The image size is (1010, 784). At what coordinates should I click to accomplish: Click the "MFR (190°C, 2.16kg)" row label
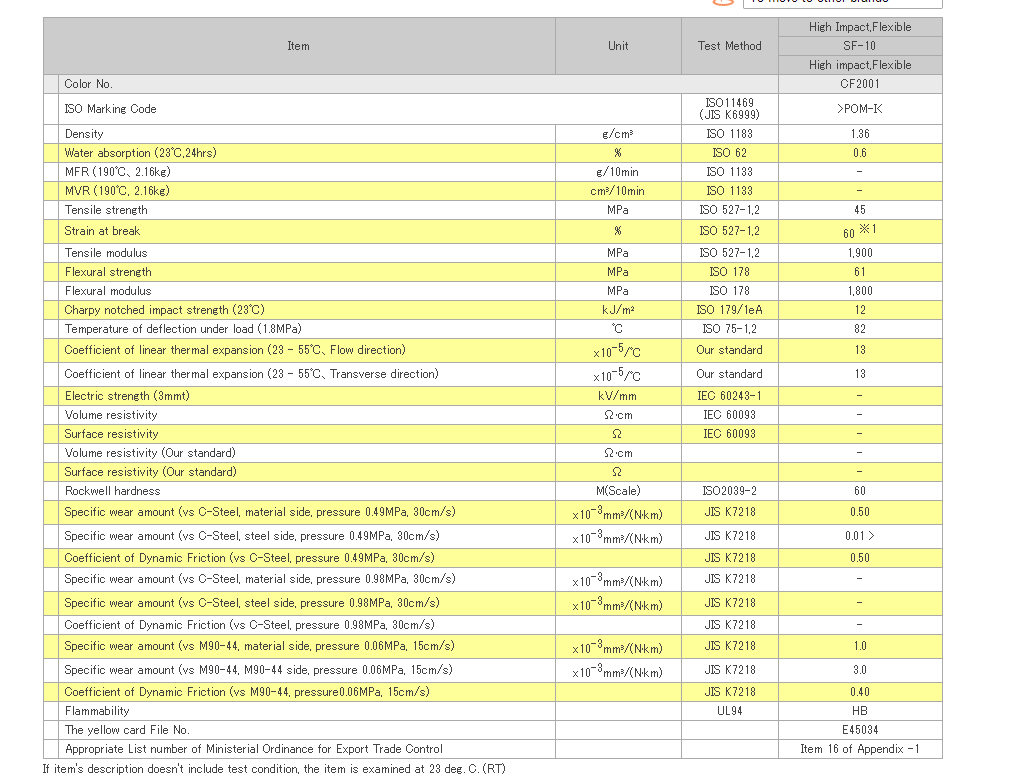(x=117, y=172)
